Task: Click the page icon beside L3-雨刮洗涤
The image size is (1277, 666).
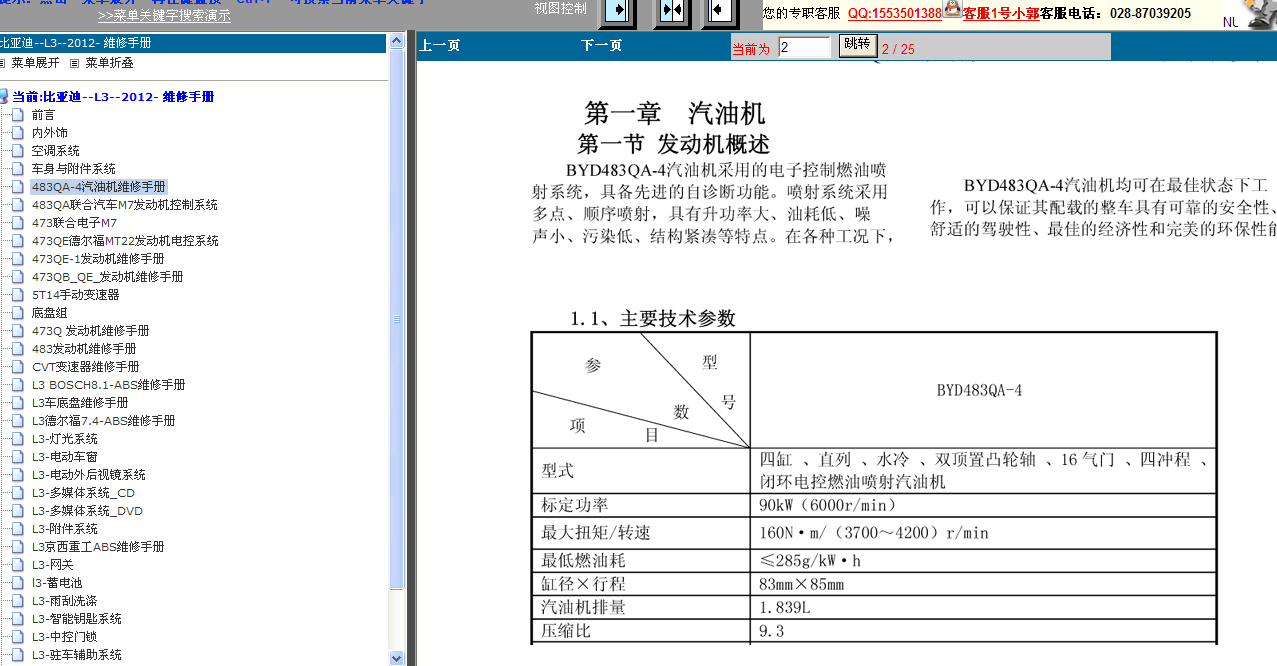Action: pos(17,601)
